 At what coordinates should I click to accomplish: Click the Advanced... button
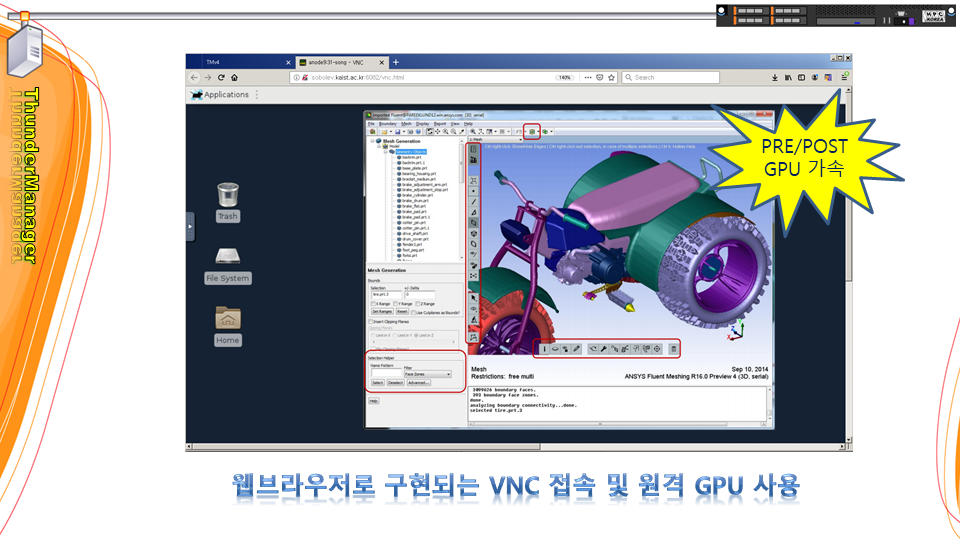coord(419,383)
